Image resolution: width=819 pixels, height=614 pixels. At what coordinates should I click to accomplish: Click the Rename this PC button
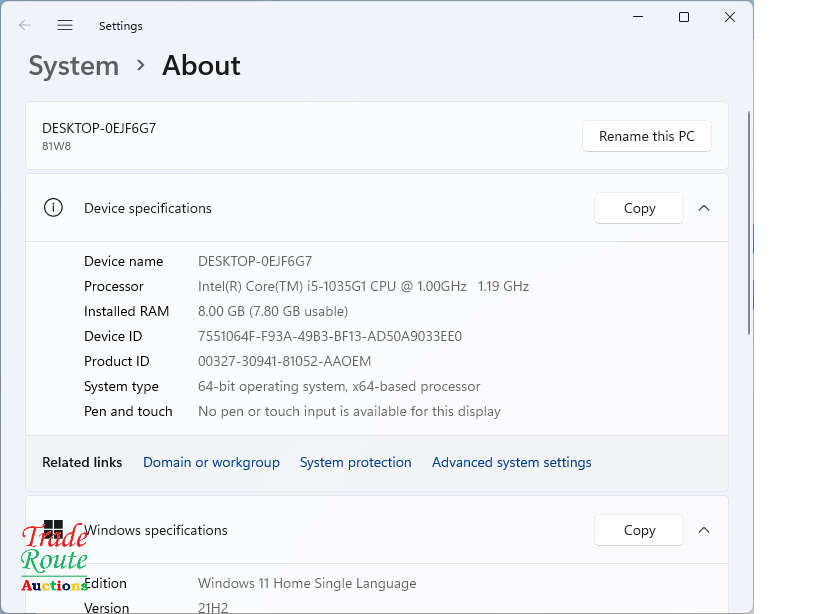click(x=646, y=136)
